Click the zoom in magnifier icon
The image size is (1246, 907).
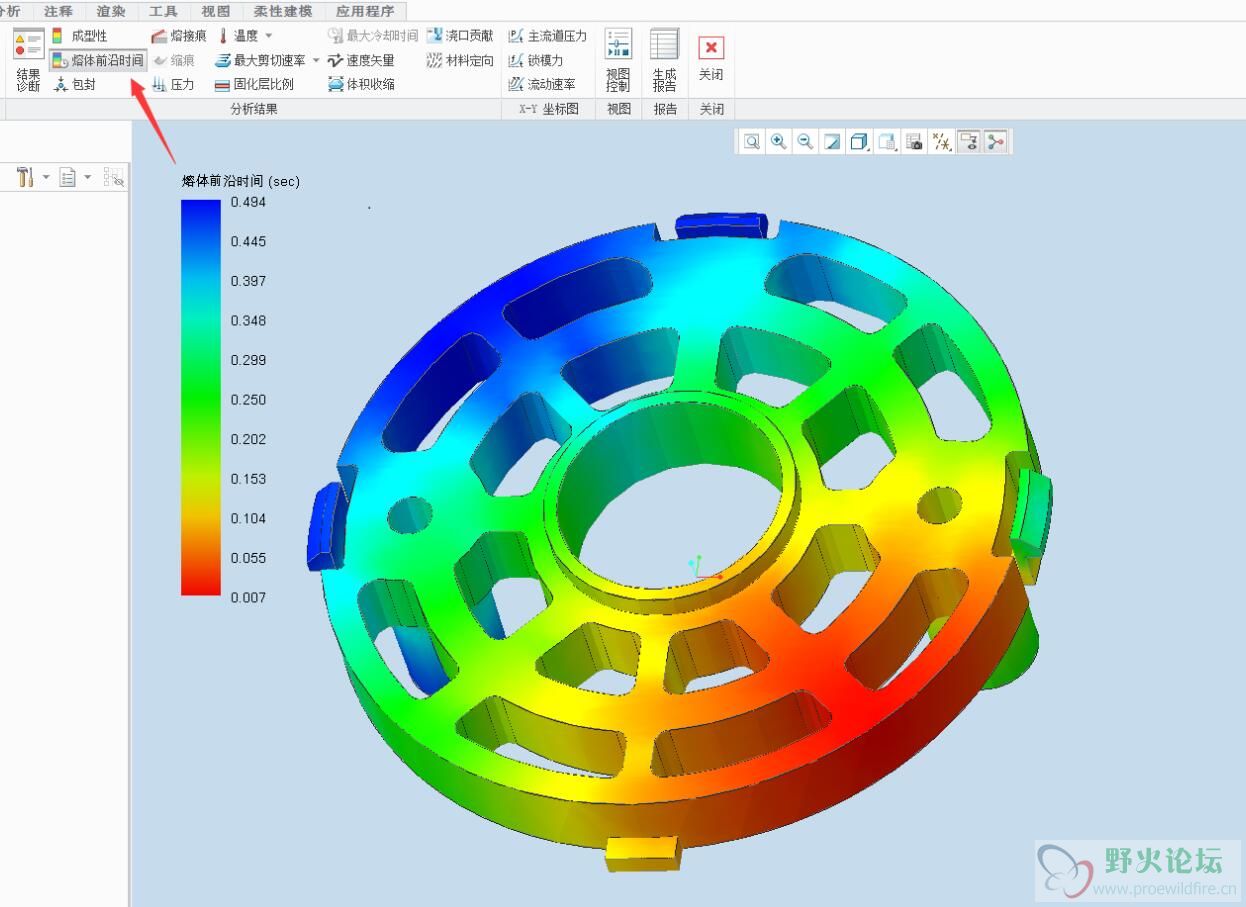click(778, 142)
